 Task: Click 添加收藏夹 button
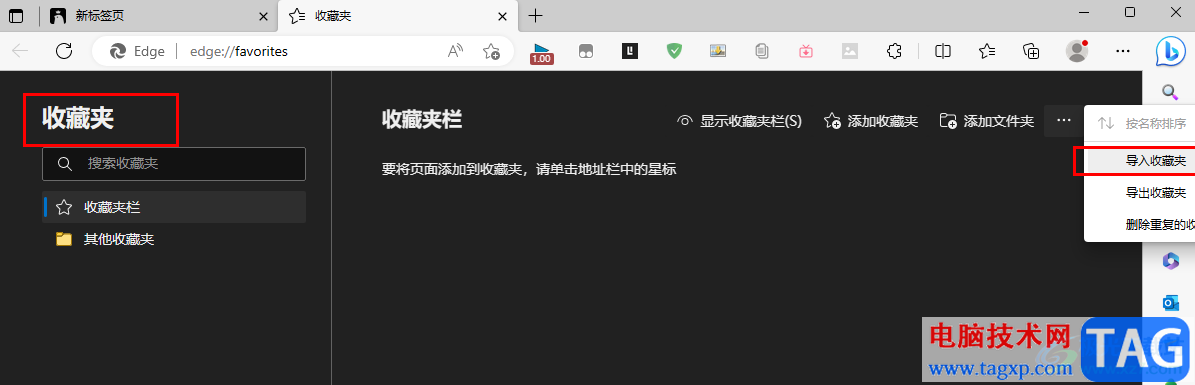coord(871,120)
